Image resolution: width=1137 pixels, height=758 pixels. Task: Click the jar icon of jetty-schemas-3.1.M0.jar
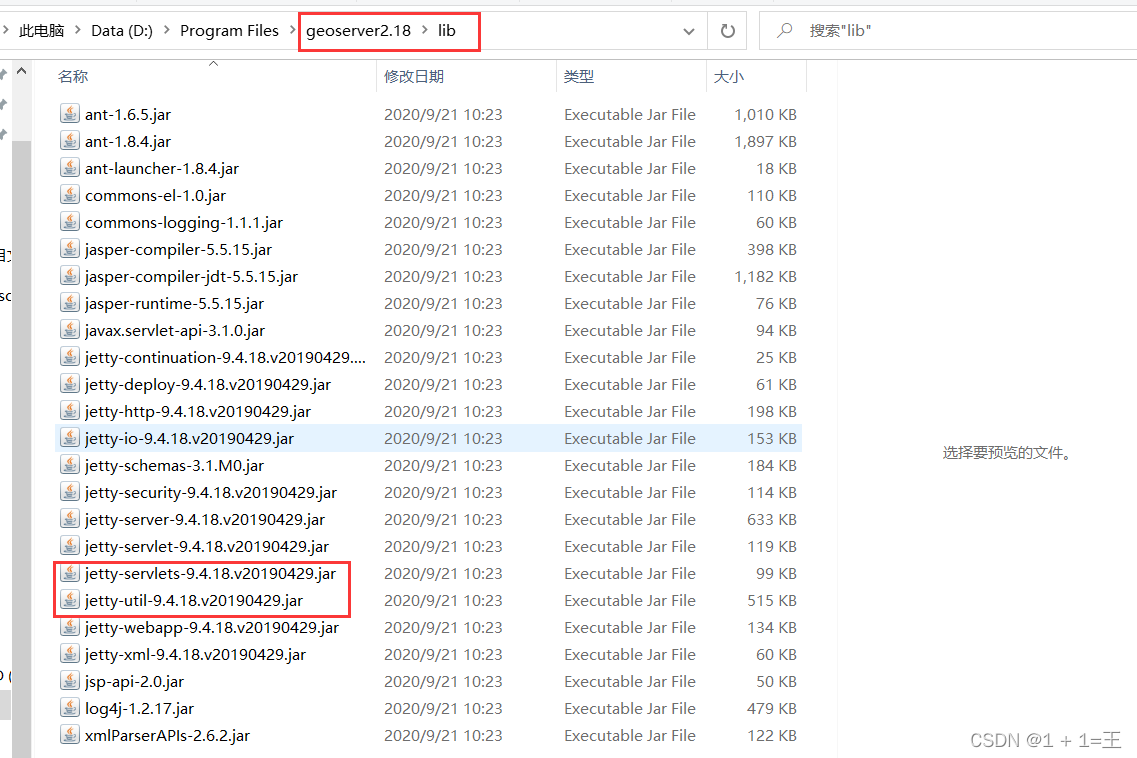click(70, 465)
